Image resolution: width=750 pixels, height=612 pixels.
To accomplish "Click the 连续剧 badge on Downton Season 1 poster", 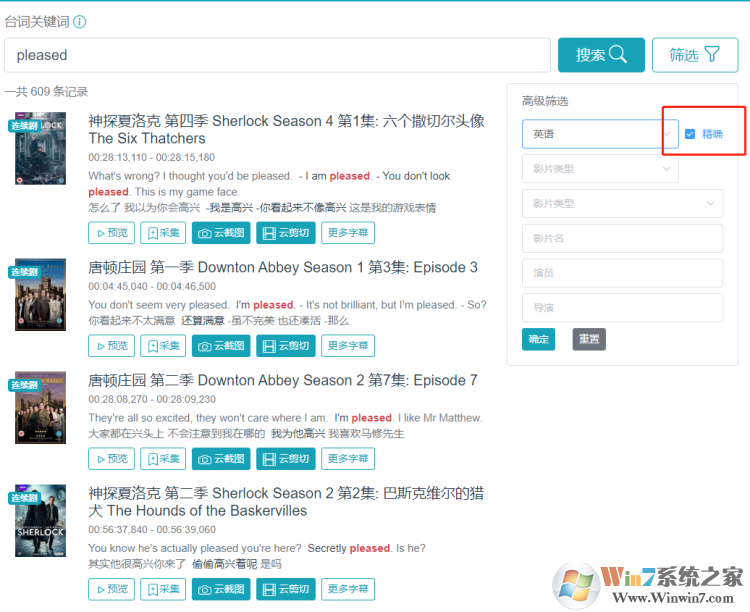I will click(x=24, y=272).
